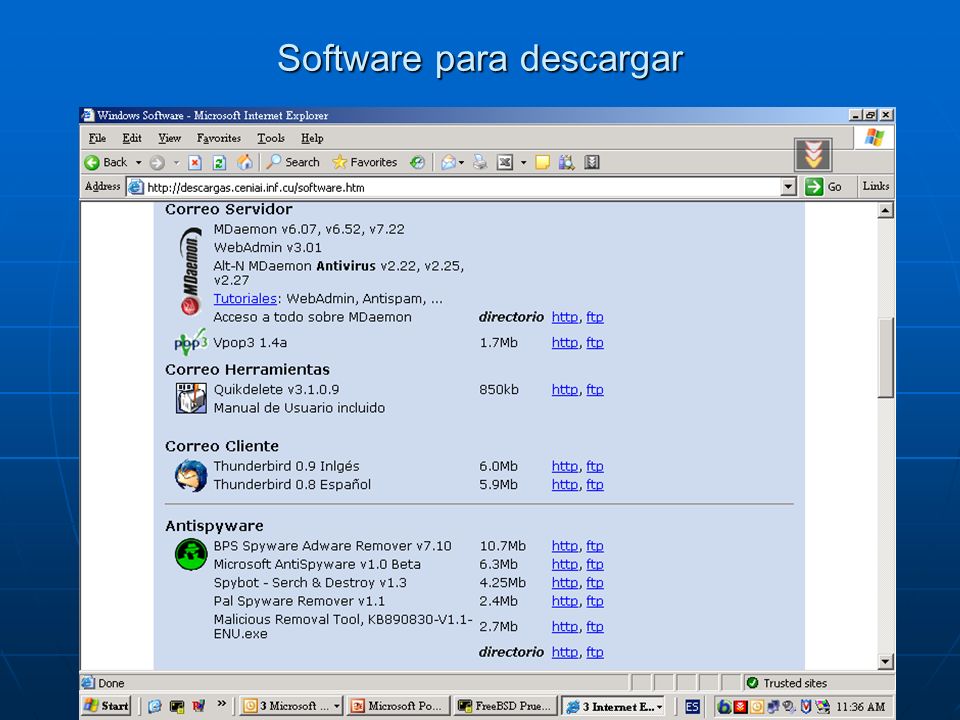Screen dimensions: 960x720
Task: Open 3 Microsoft taskbar group
Action: [x=290, y=706]
